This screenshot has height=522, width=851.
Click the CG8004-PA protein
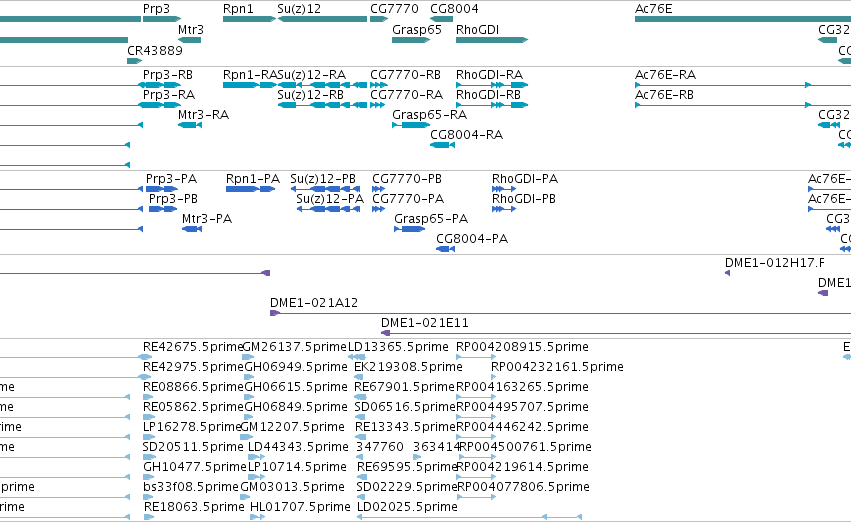446,249
